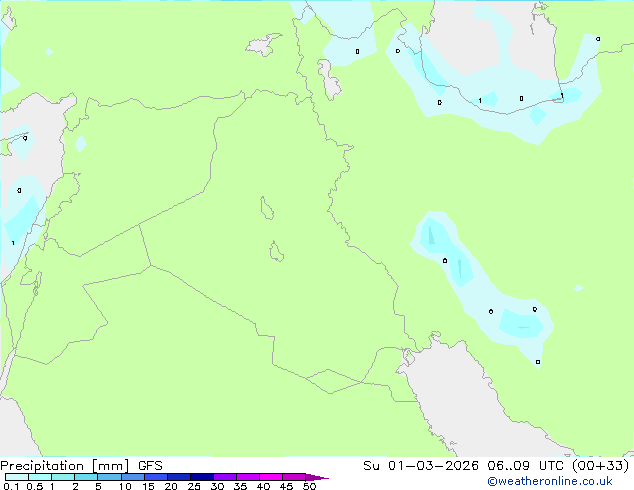Image resolution: width=634 pixels, height=490 pixels.
Task: Choose the legend swatch between 20 and 25
Action: pos(179,477)
